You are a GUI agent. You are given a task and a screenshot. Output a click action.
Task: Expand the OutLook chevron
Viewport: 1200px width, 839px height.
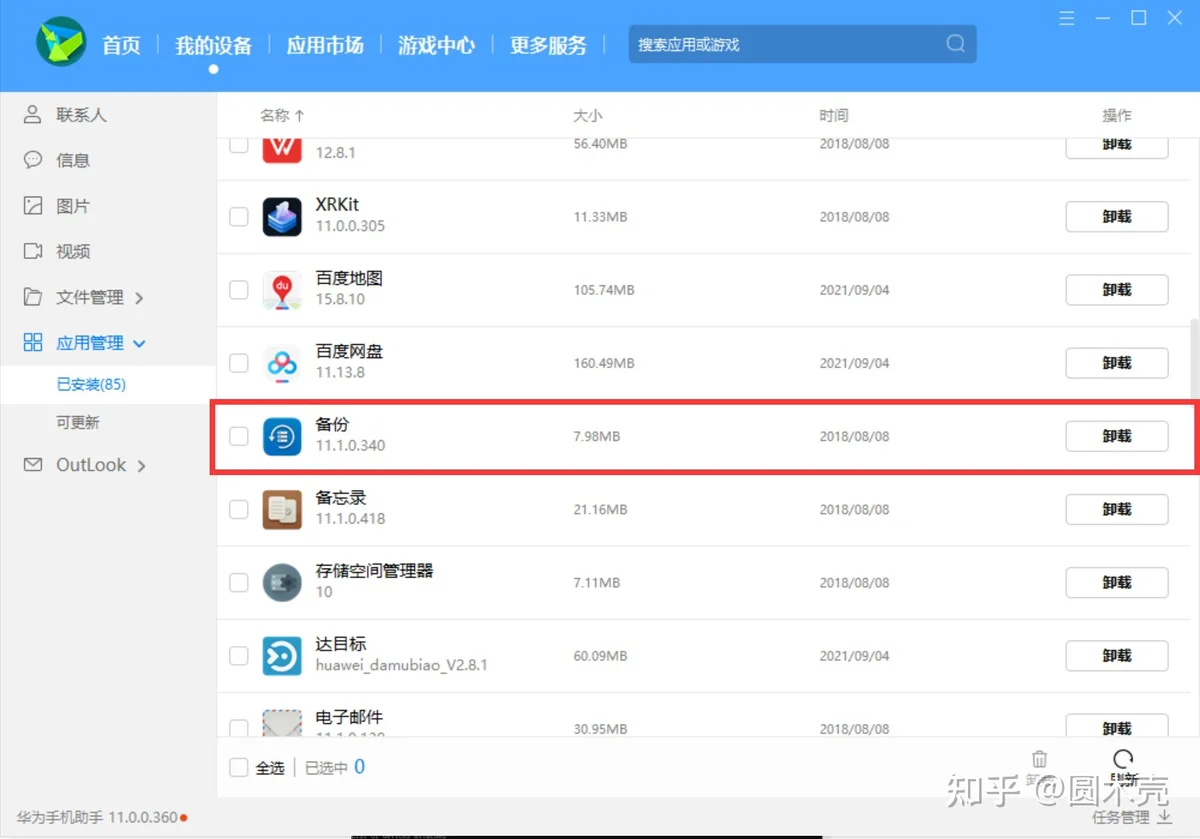141,466
